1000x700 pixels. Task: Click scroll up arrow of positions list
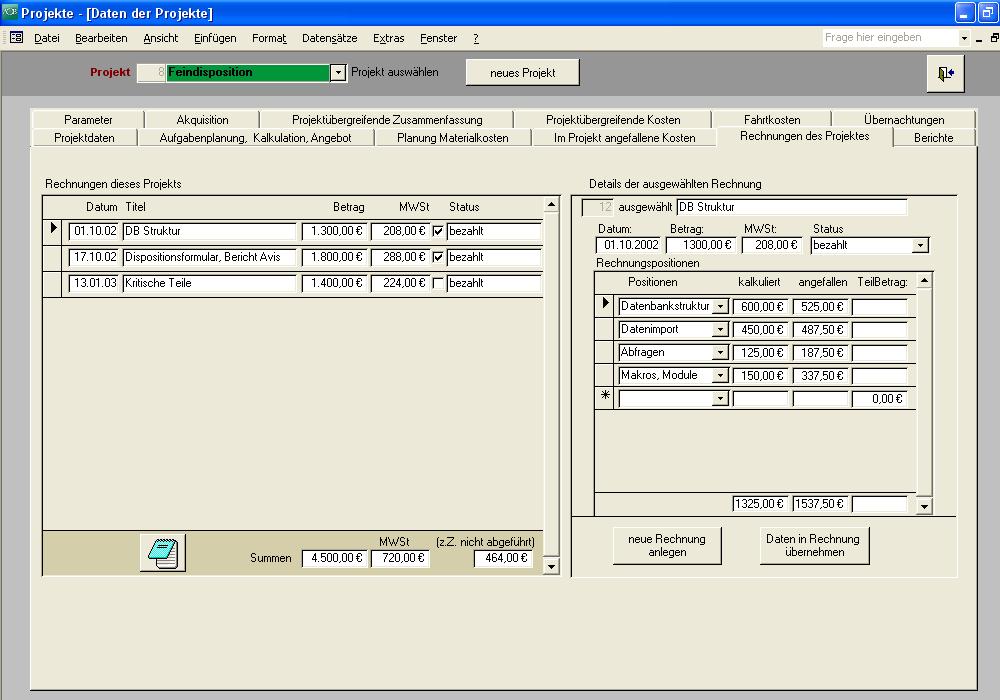924,280
